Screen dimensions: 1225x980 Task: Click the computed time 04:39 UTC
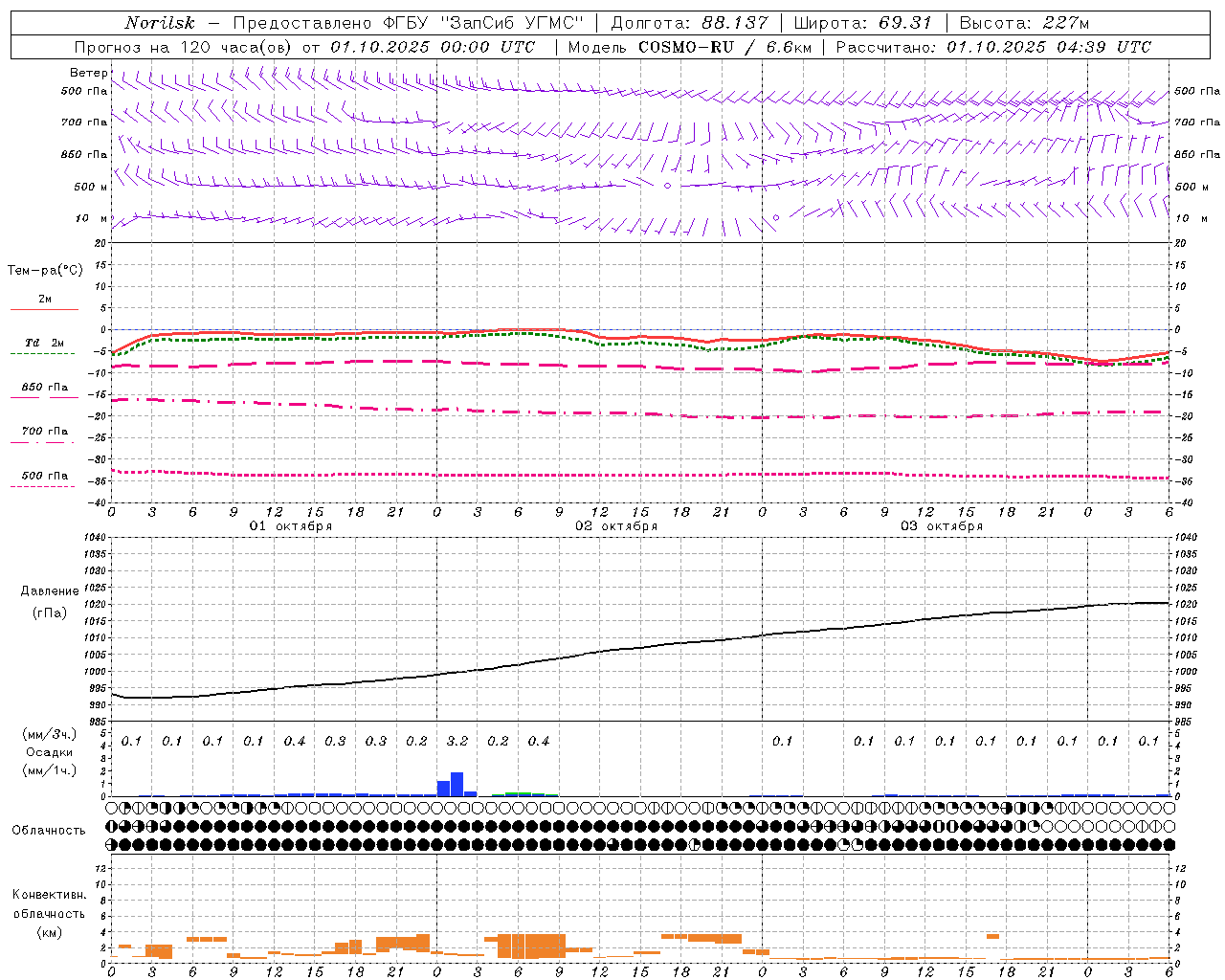(x=1103, y=47)
